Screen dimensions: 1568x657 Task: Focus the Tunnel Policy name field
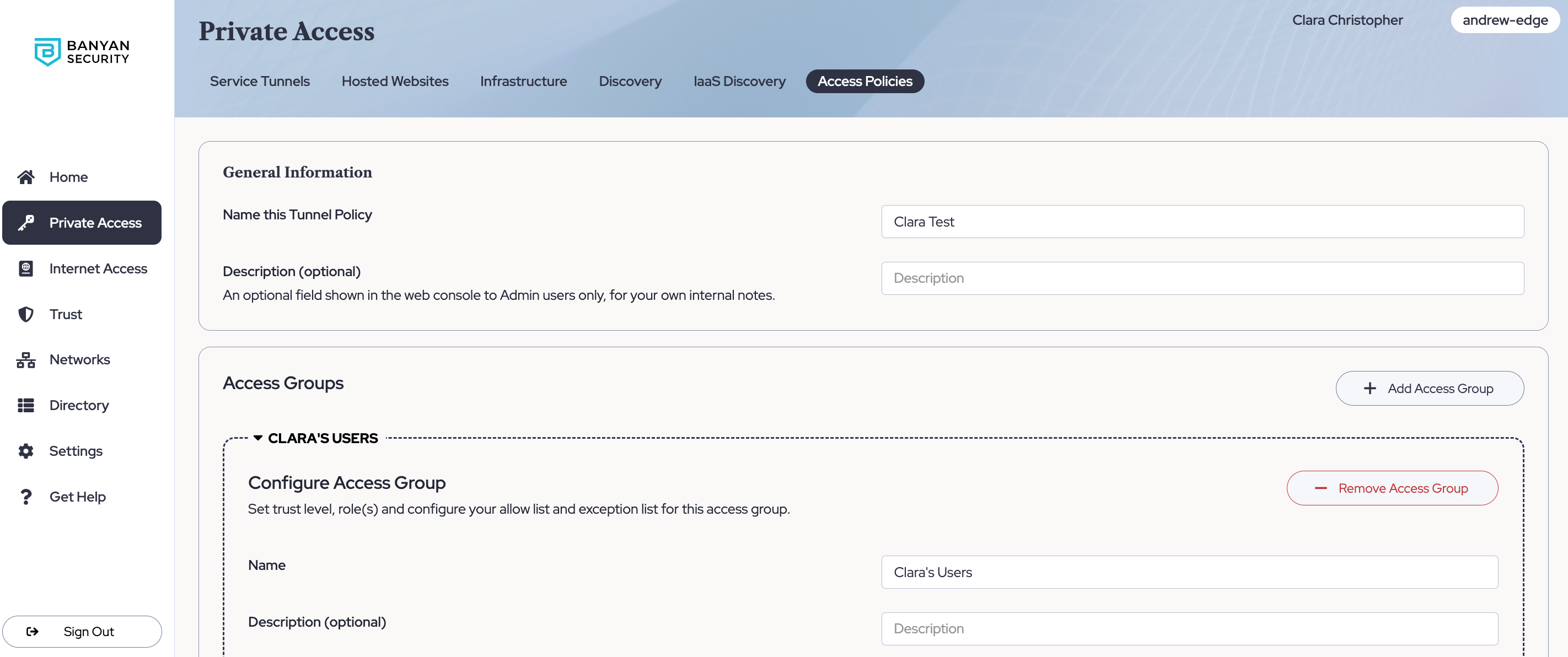click(1202, 222)
